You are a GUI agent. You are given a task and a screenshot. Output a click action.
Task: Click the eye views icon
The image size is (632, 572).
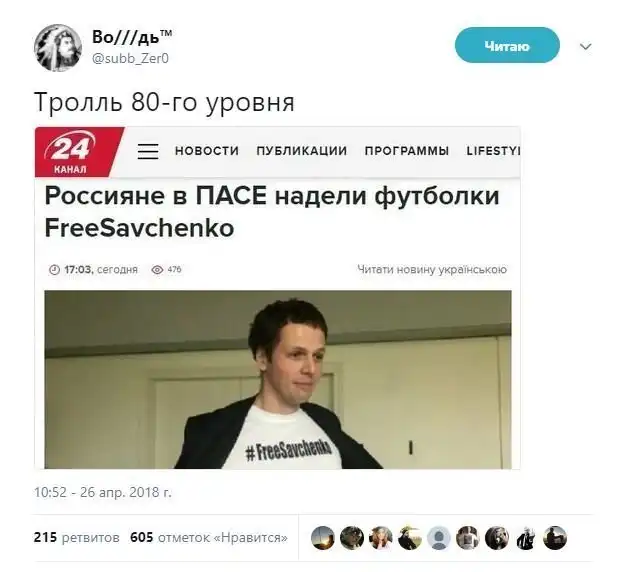click(x=157, y=270)
